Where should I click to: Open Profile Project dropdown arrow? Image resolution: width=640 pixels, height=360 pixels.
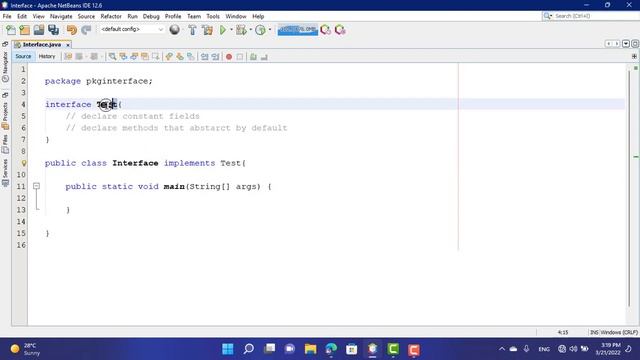[x=270, y=30]
